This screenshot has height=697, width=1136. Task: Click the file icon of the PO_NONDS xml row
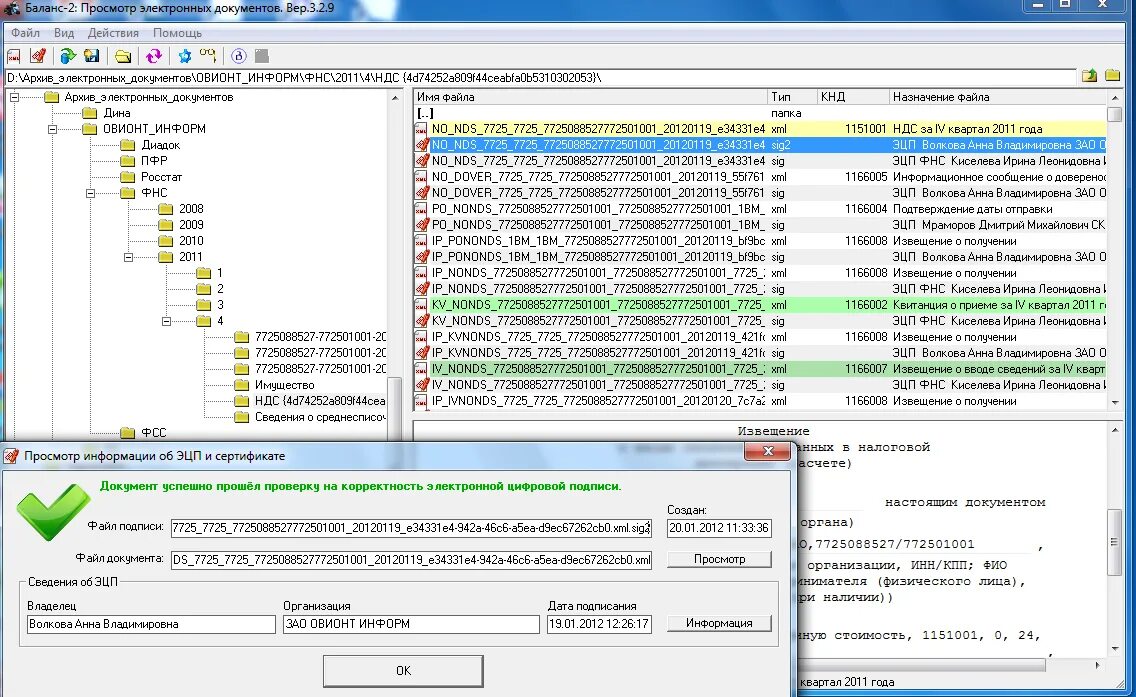pyautogui.click(x=421, y=209)
